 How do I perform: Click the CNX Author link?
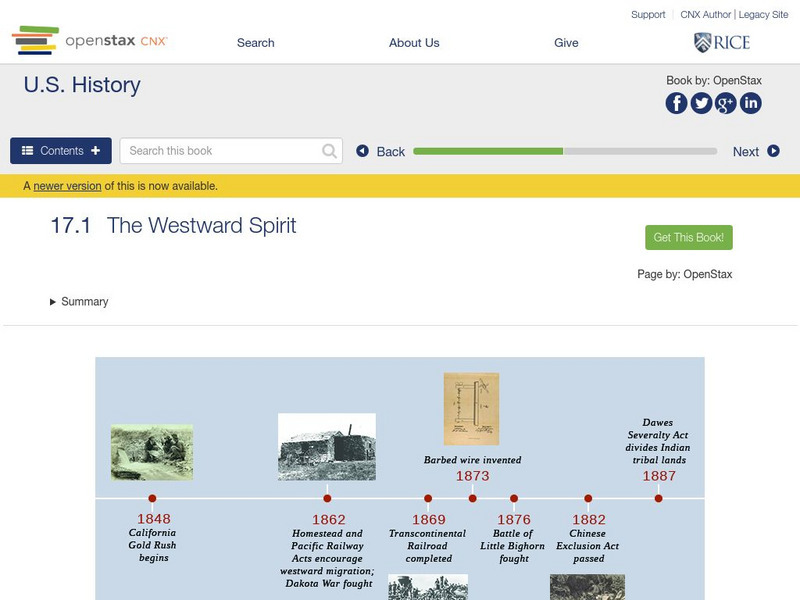coord(705,14)
